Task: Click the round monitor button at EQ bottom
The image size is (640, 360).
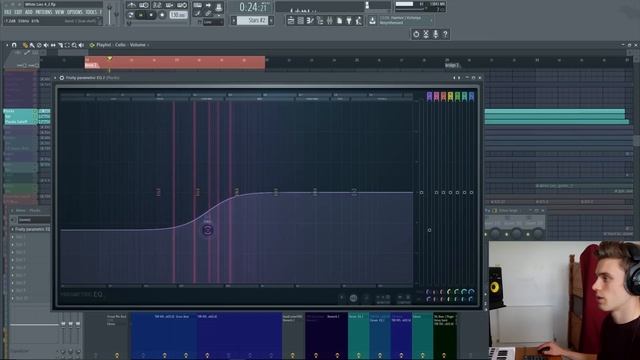Action: [x=353, y=298]
